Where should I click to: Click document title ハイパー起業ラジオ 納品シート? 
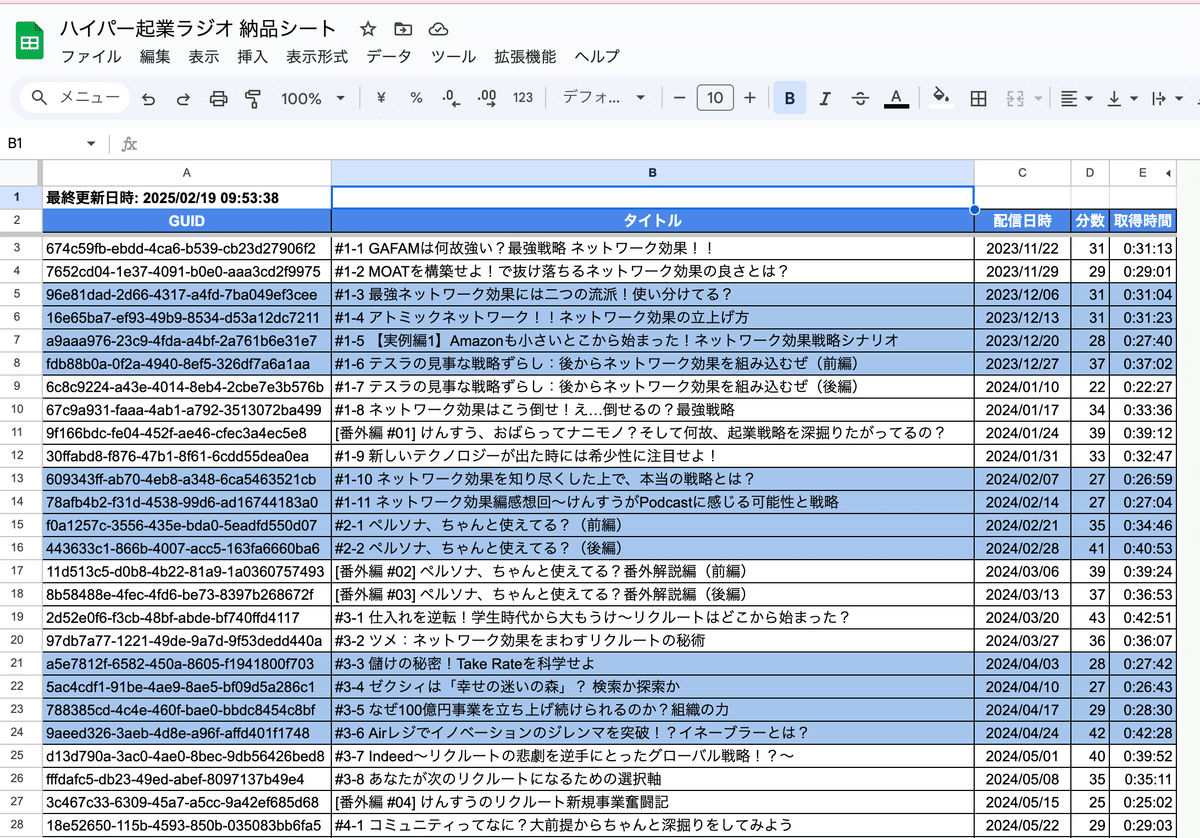click(198, 28)
